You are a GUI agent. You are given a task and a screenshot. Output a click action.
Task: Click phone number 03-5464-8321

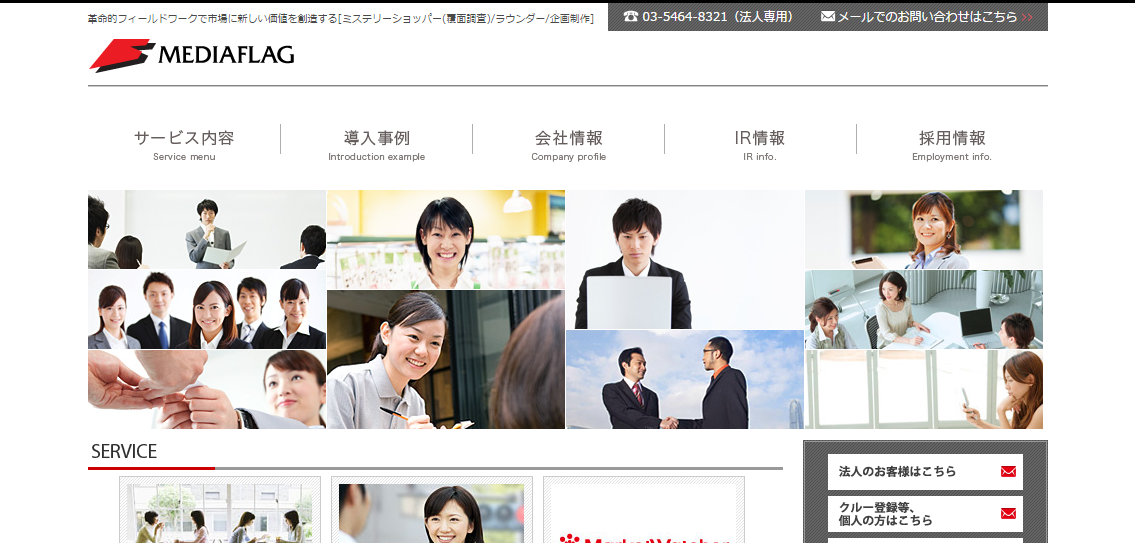(x=685, y=16)
